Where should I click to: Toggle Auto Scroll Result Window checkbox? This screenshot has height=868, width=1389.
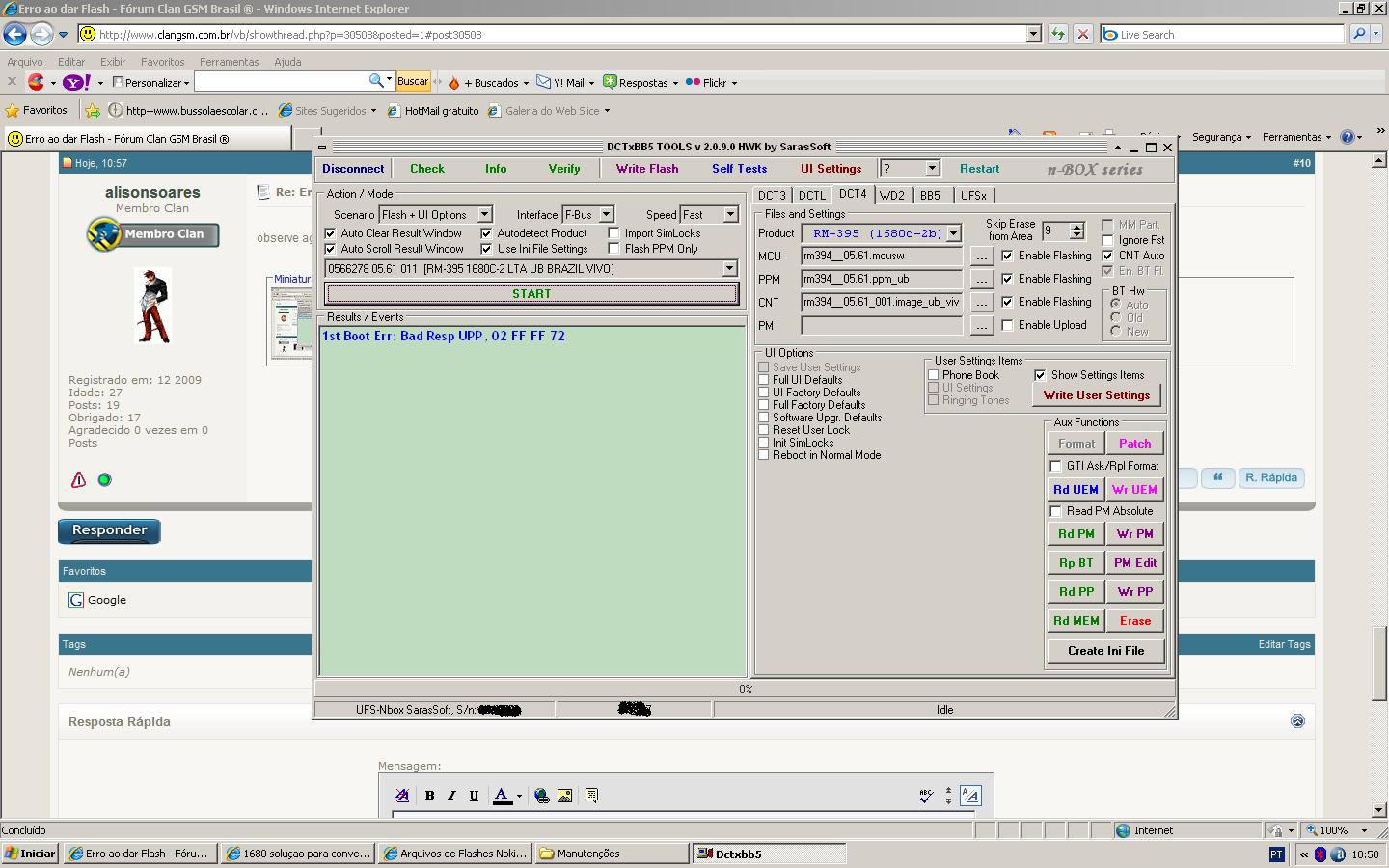pos(331,249)
